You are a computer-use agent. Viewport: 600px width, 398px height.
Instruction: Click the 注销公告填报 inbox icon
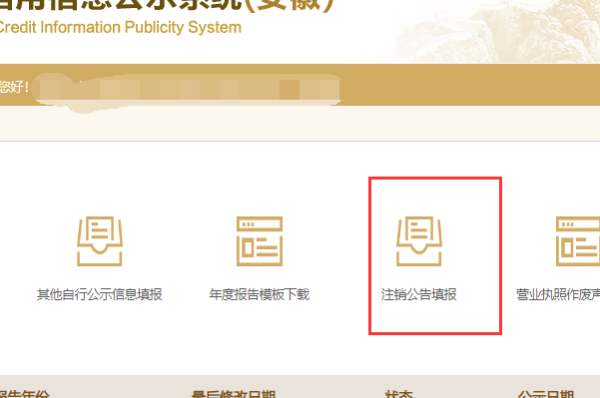(419, 241)
